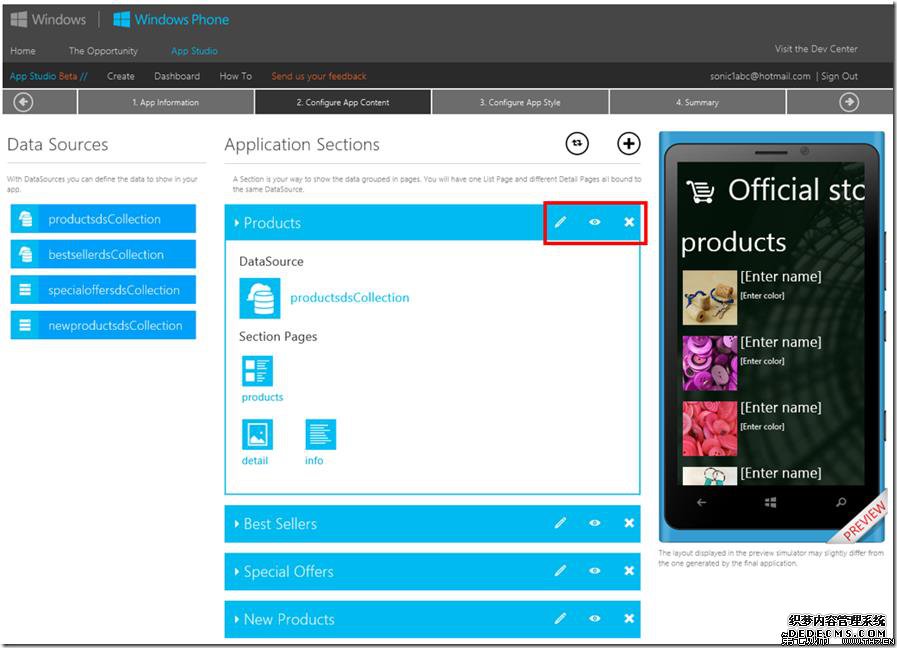Screen dimensions: 897x648
Task: Open The Opportunity menu item
Action: click(103, 51)
